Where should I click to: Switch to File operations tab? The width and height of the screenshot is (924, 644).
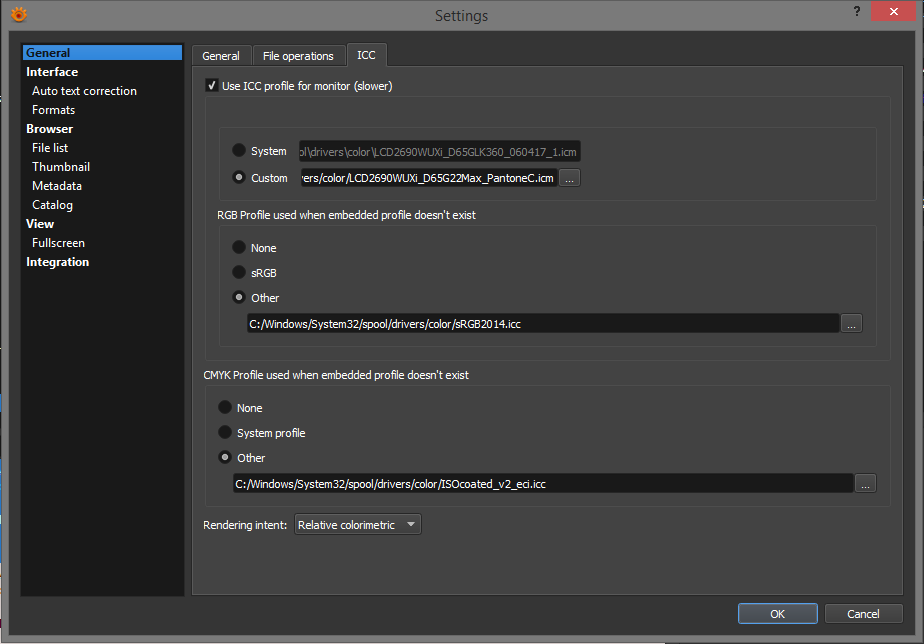pyautogui.click(x=298, y=56)
